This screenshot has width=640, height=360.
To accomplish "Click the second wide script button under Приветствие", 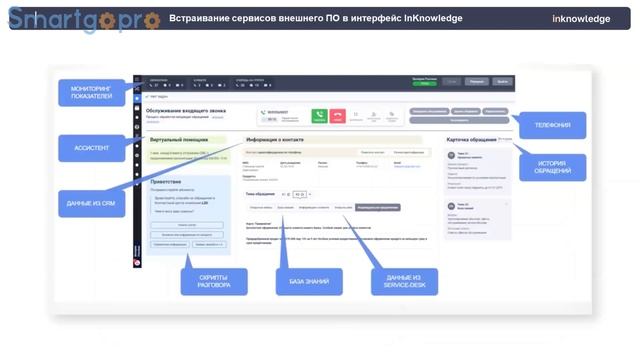I will 187,235.
